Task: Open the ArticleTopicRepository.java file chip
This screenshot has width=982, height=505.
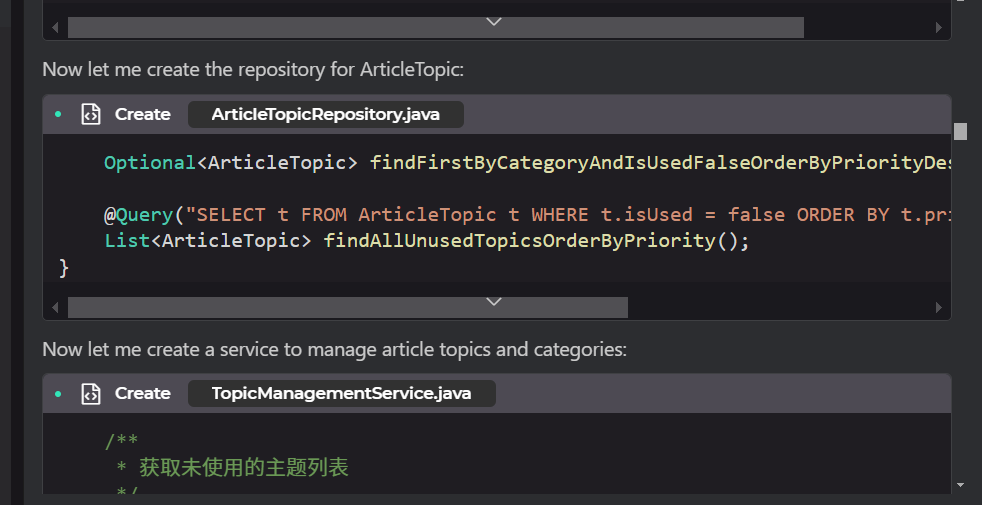Action: 326,115
